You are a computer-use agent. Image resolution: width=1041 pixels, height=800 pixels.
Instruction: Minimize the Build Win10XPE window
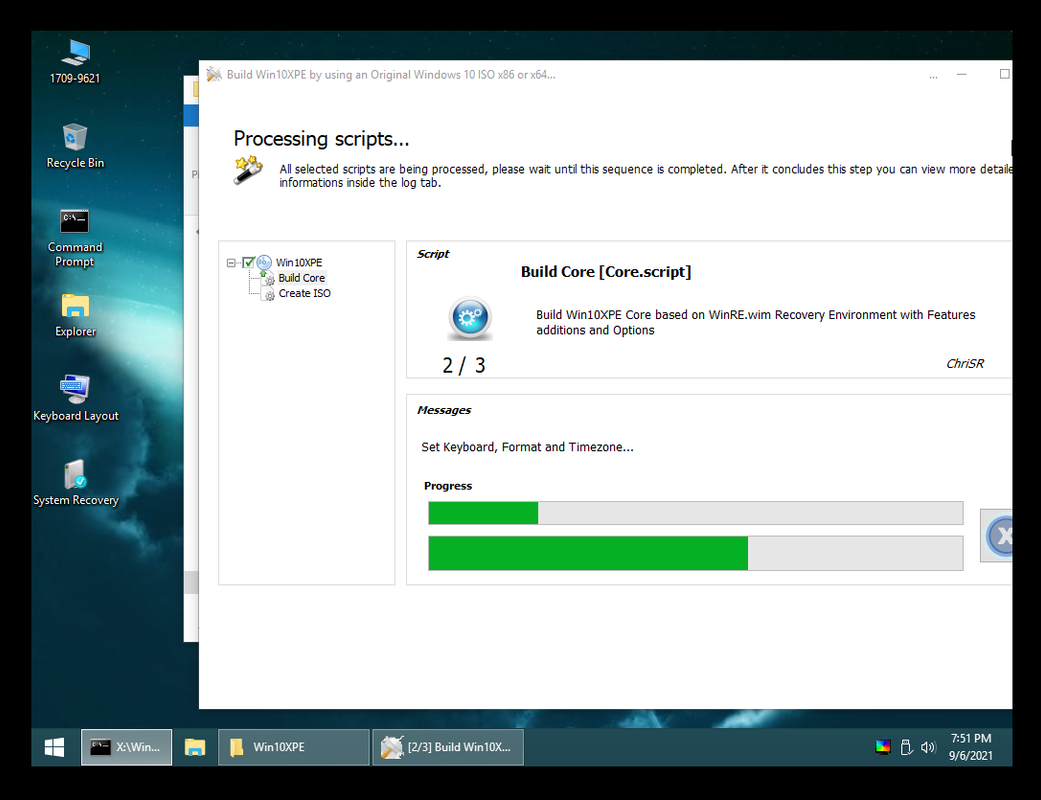tap(961, 74)
